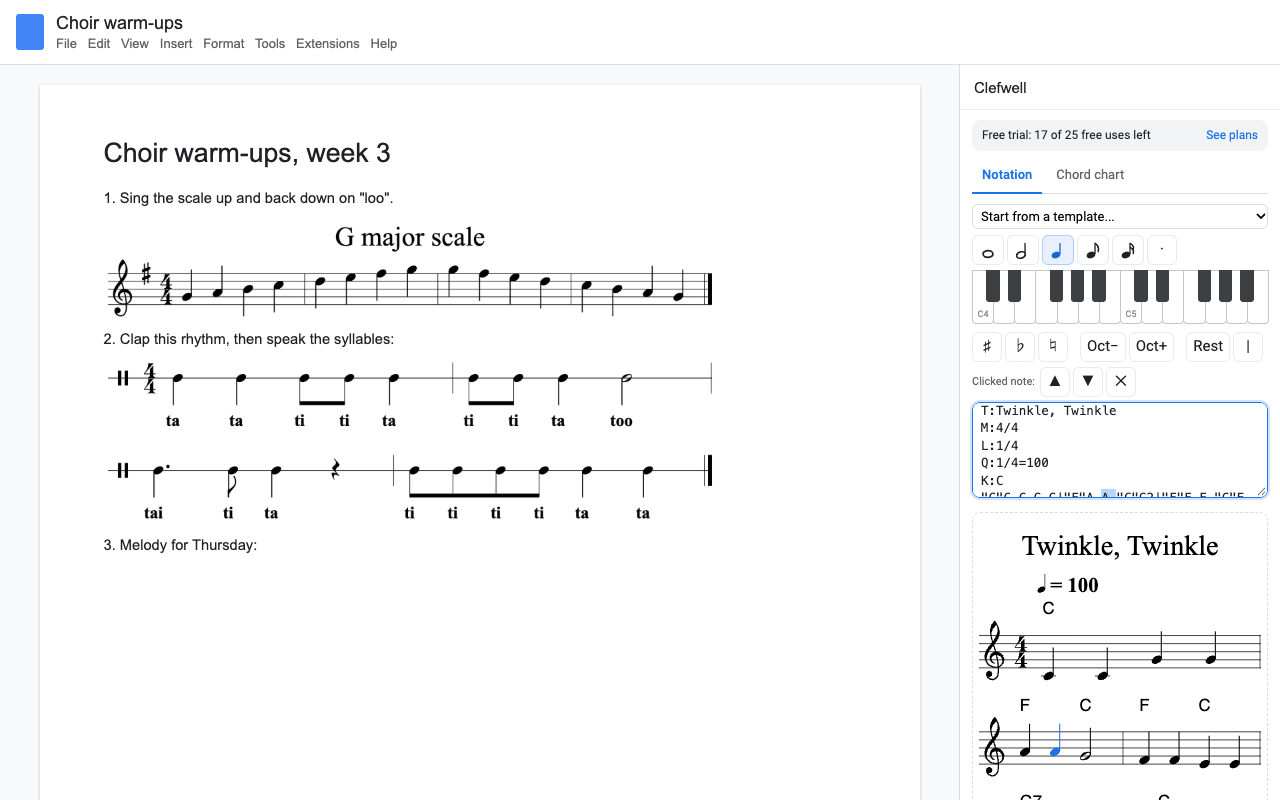Image resolution: width=1280 pixels, height=800 pixels.
Task: Open the Tools menu
Action: 270,44
